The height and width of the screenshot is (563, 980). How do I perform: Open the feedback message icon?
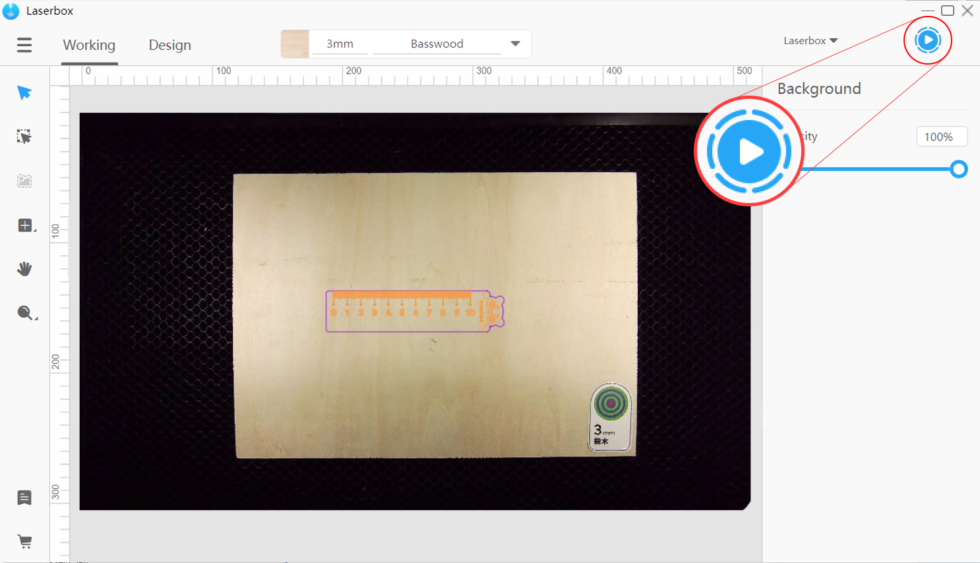click(24, 497)
